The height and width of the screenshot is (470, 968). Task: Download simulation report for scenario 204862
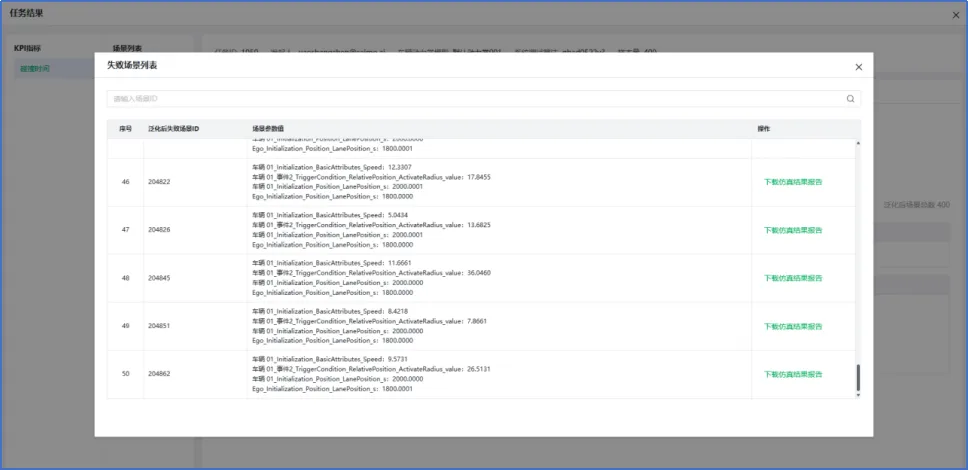point(793,374)
